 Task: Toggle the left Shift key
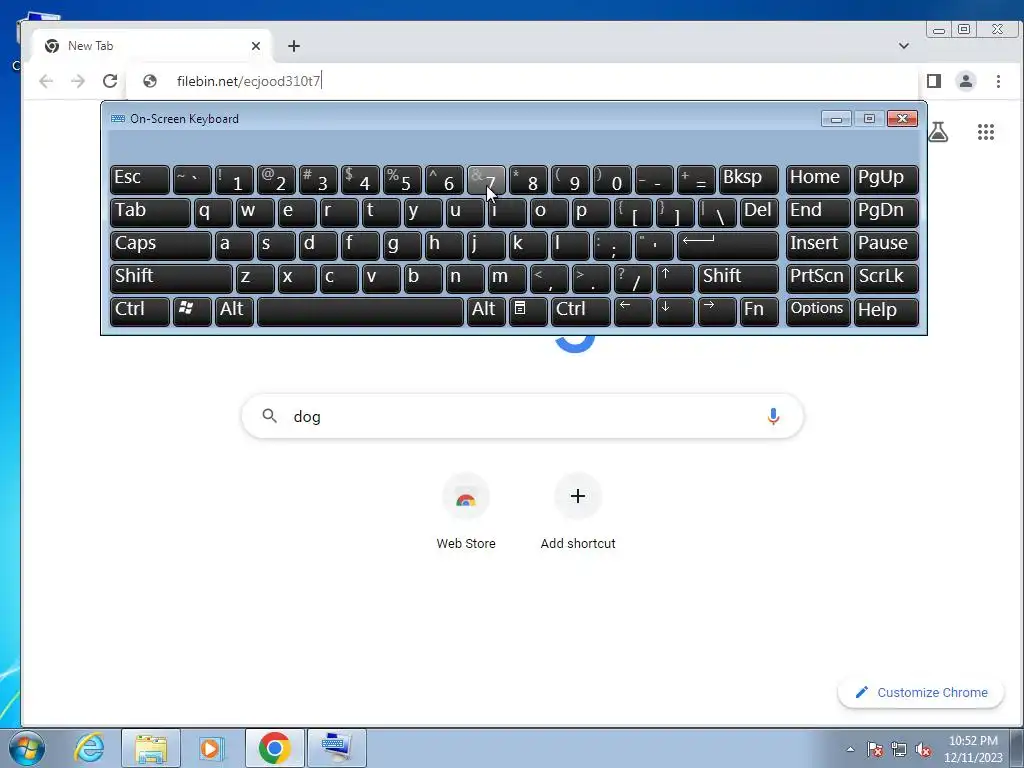[x=171, y=278]
